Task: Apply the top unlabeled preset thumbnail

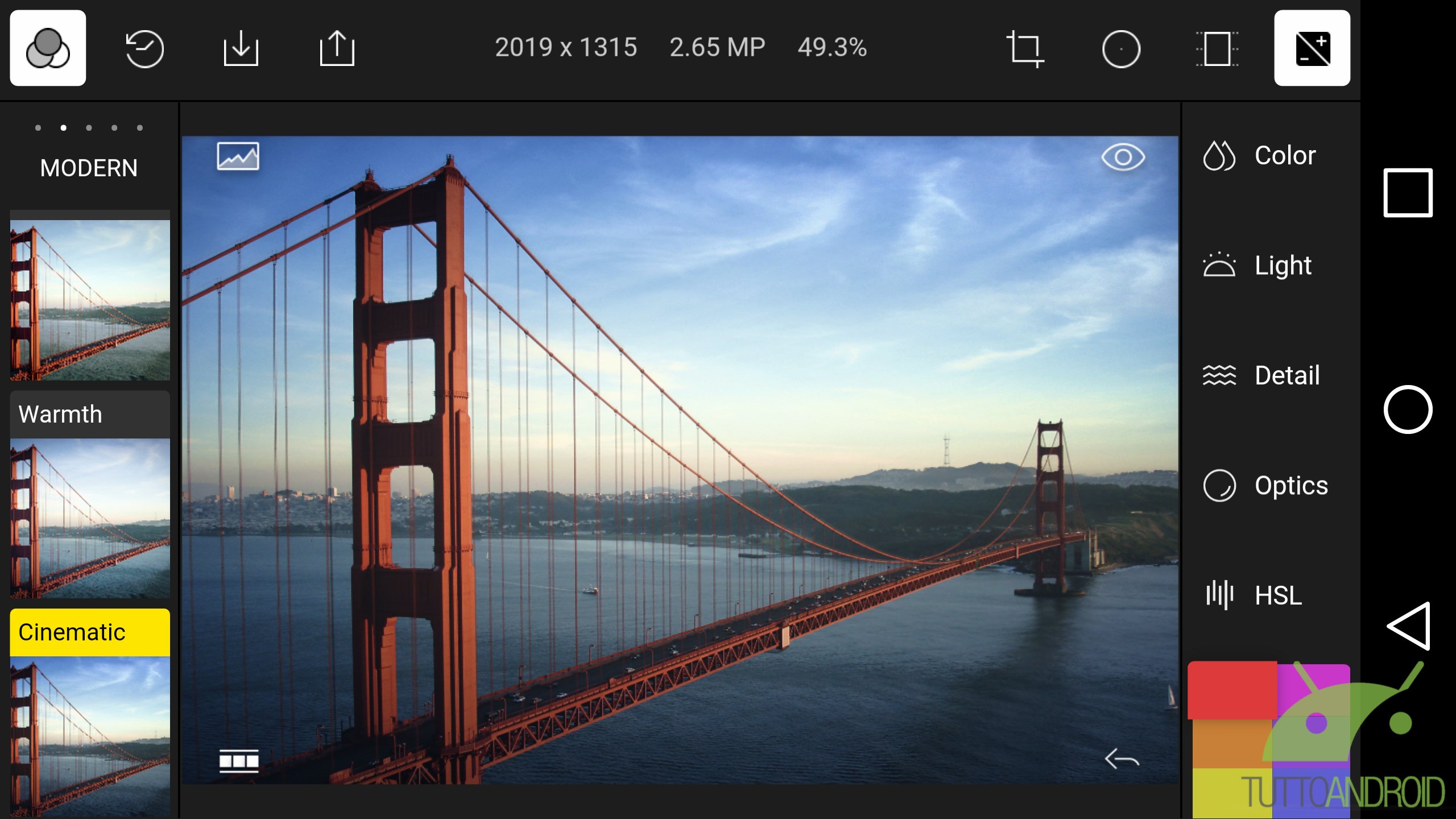Action: click(90, 300)
